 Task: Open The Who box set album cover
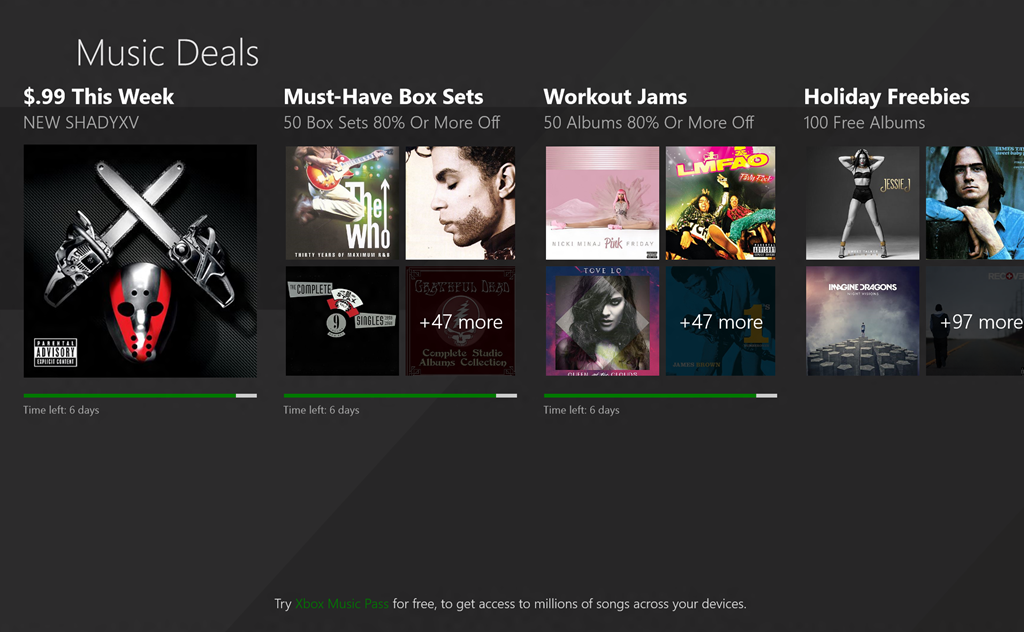pos(342,203)
